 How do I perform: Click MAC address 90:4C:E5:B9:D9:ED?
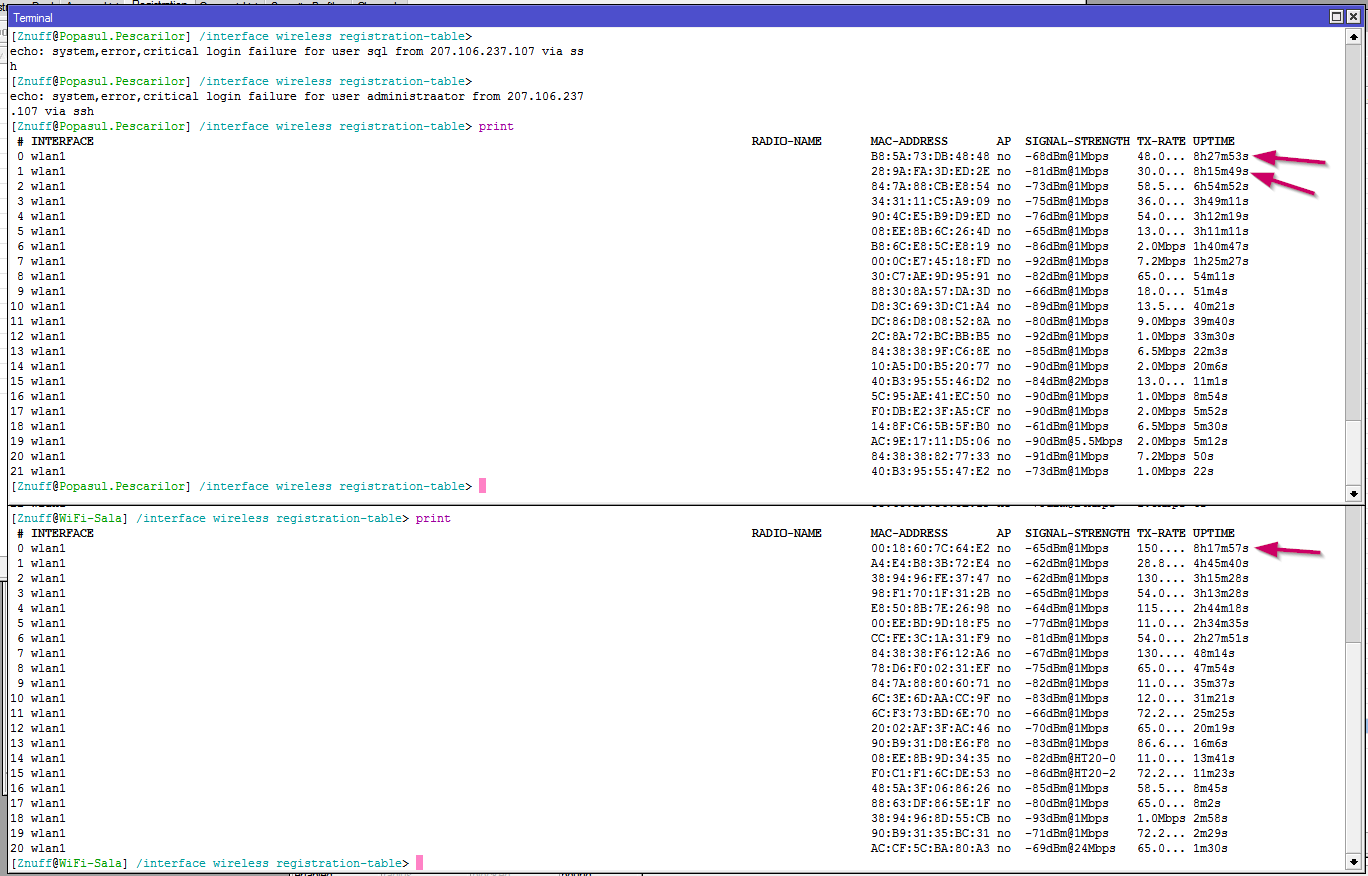930,216
